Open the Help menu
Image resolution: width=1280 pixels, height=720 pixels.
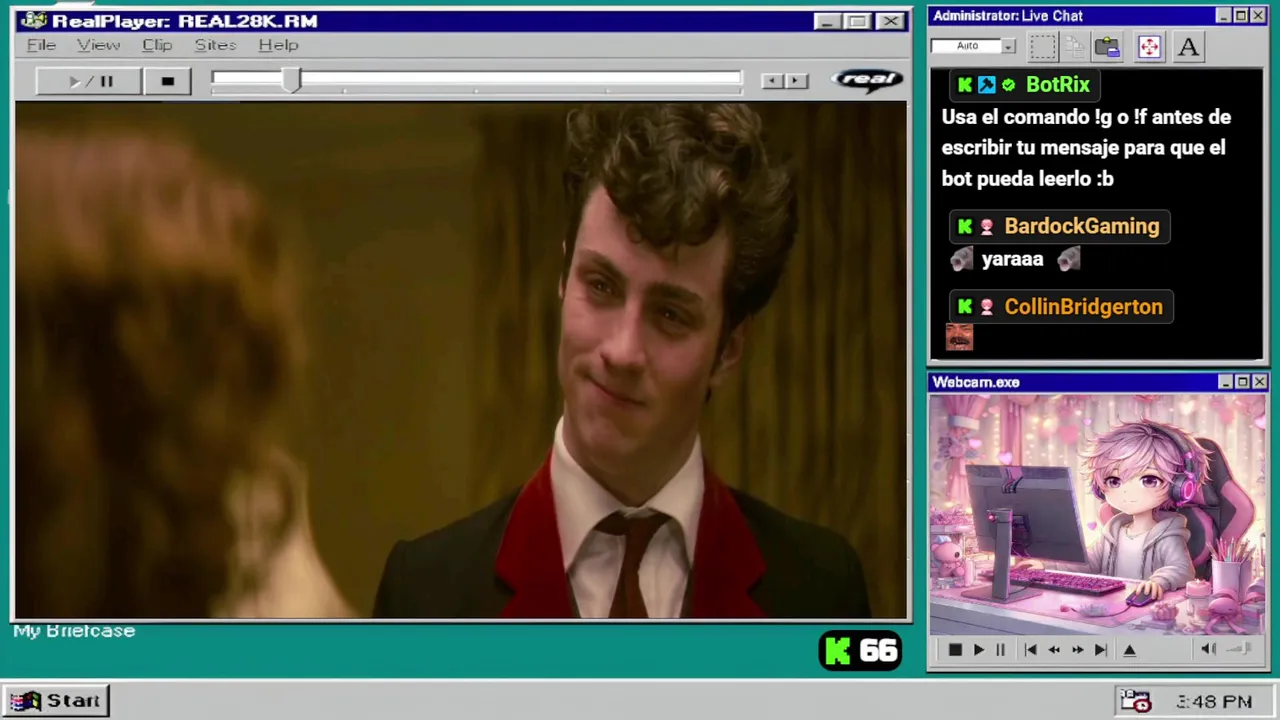pyautogui.click(x=278, y=45)
